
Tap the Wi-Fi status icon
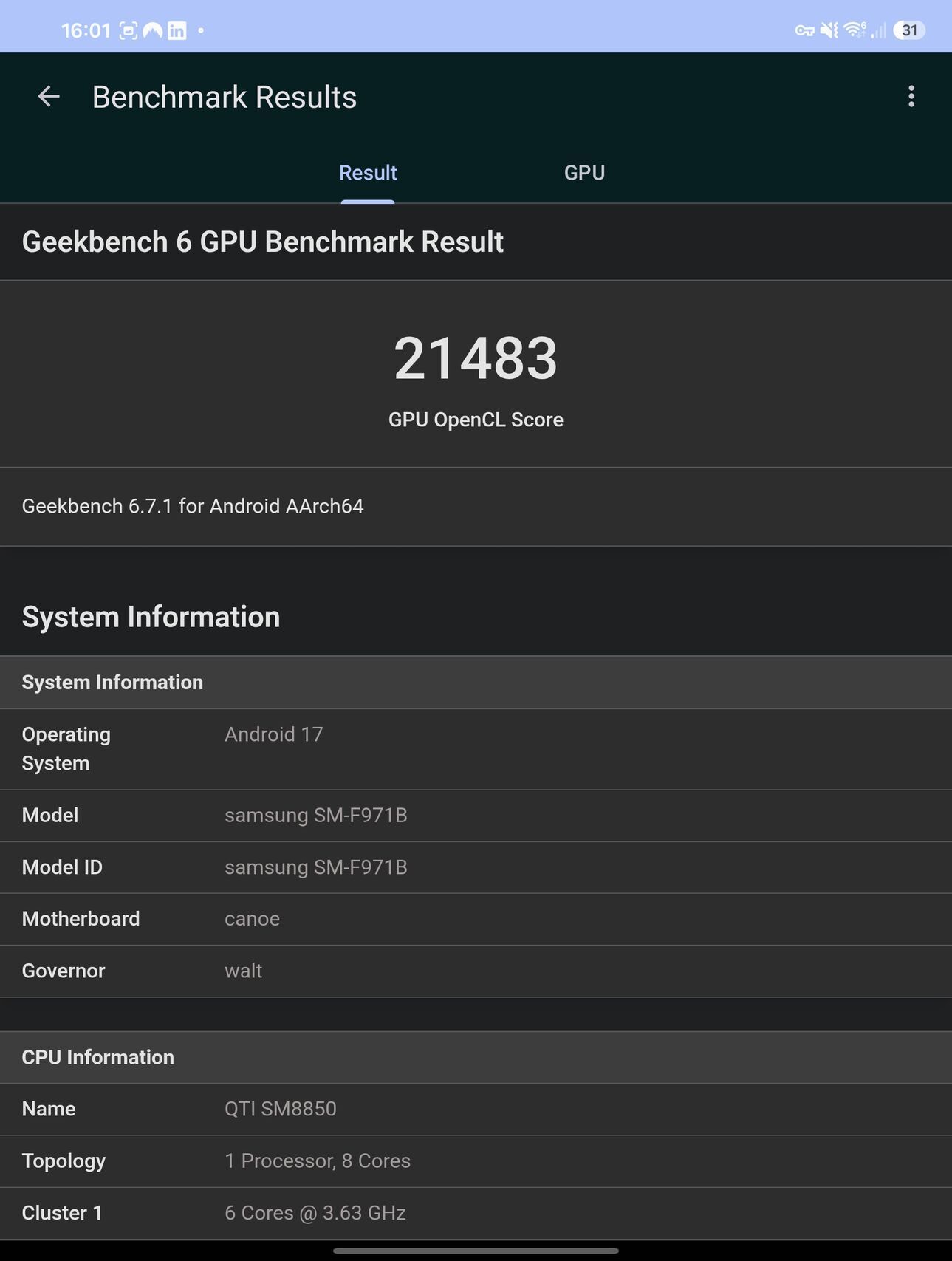855,30
